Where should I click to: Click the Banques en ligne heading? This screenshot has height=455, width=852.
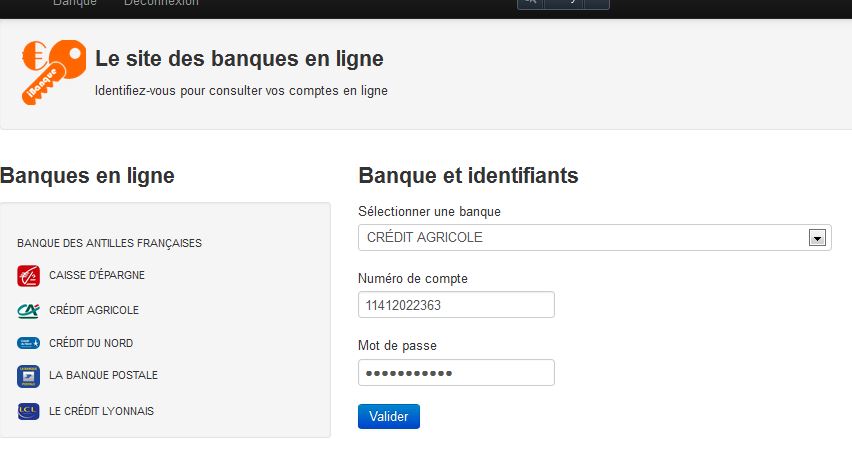pos(87,176)
